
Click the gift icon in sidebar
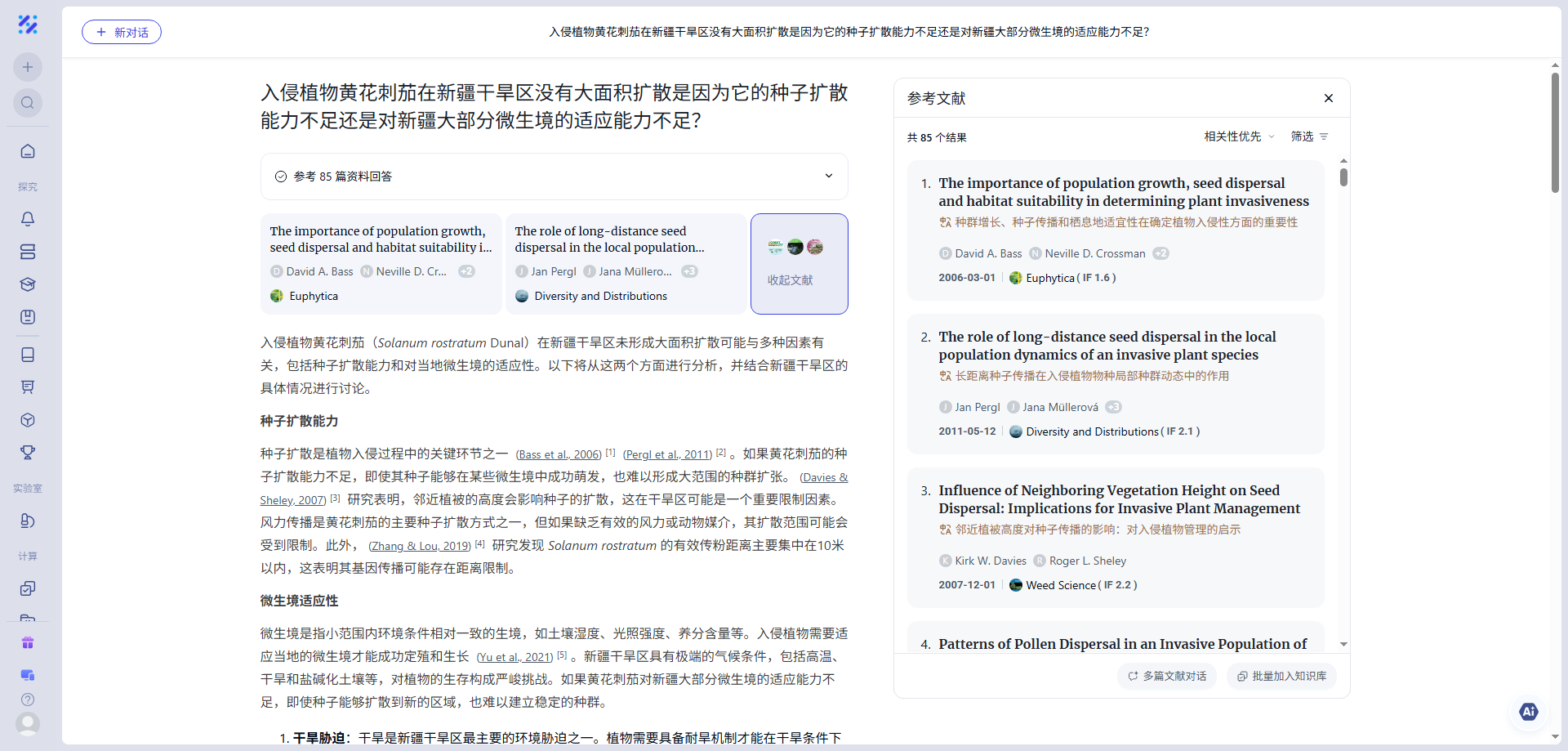(x=28, y=643)
